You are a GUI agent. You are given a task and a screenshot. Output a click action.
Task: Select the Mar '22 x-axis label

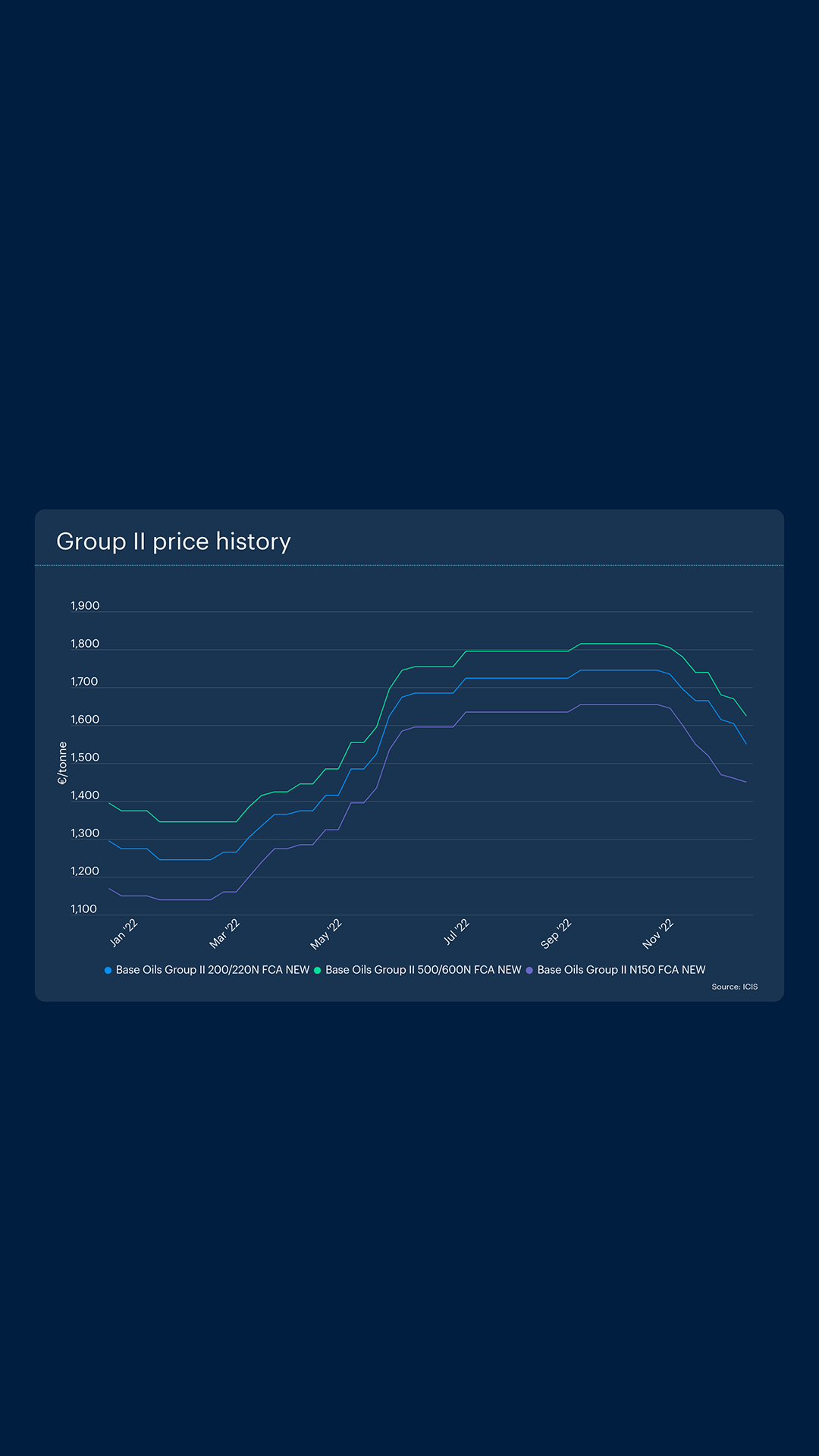pos(224,934)
